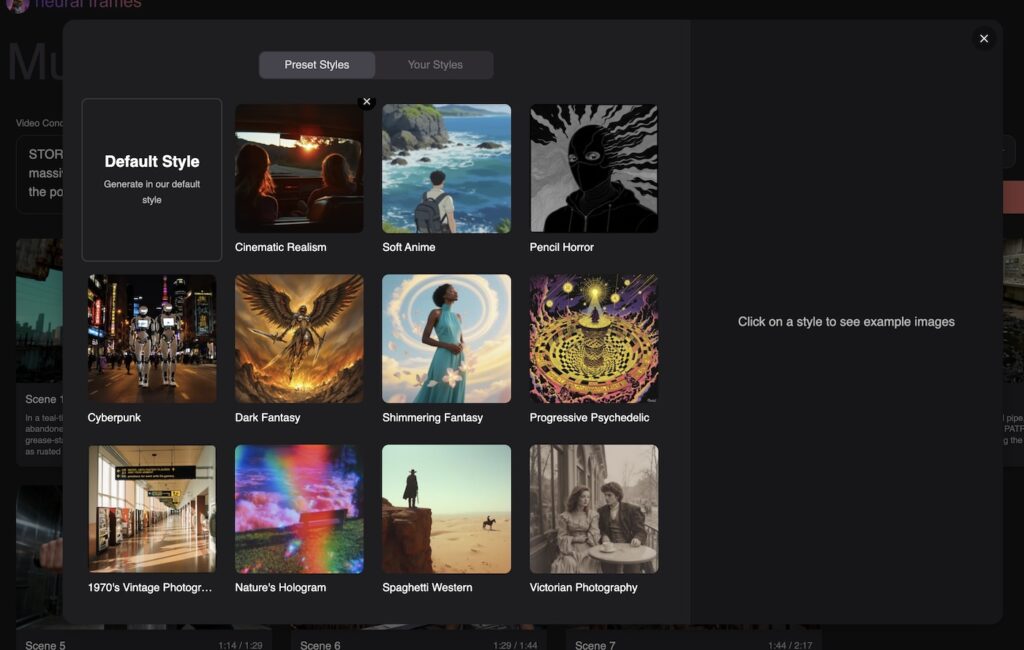Open the neural frames logo icon
This screenshot has height=650, width=1024.
17,4
